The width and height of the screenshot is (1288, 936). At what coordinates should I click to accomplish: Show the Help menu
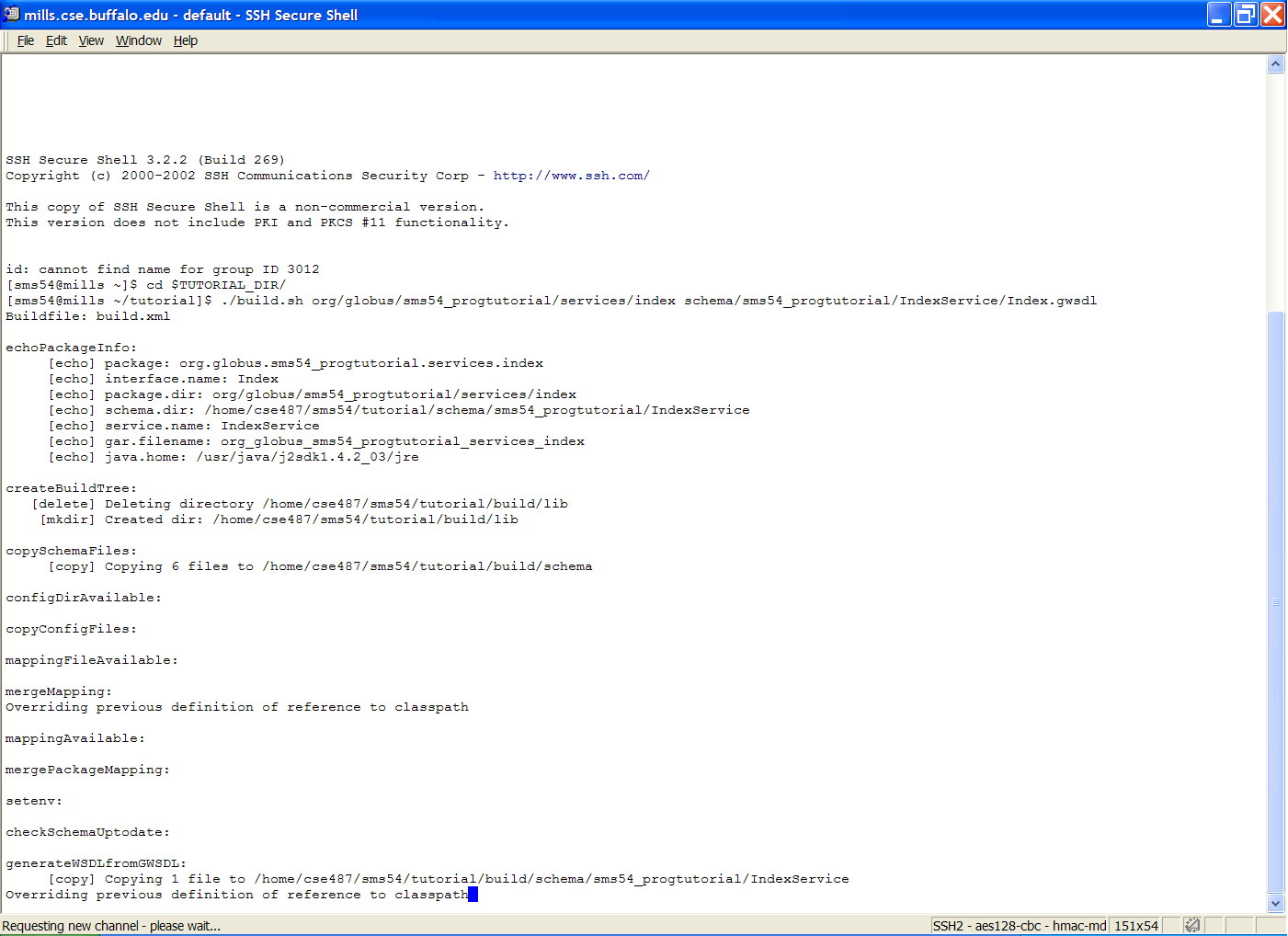[186, 40]
